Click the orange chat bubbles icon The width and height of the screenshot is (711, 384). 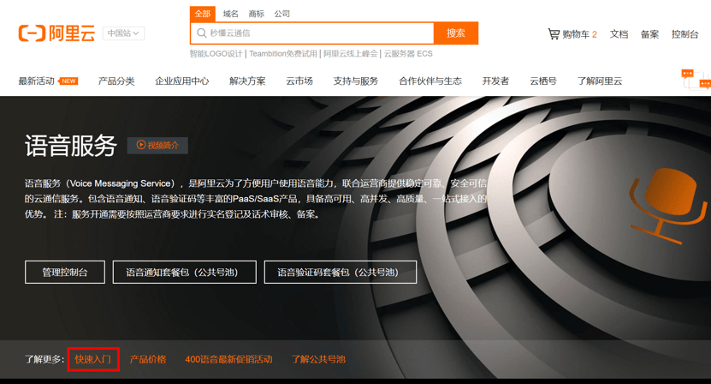(696, 79)
